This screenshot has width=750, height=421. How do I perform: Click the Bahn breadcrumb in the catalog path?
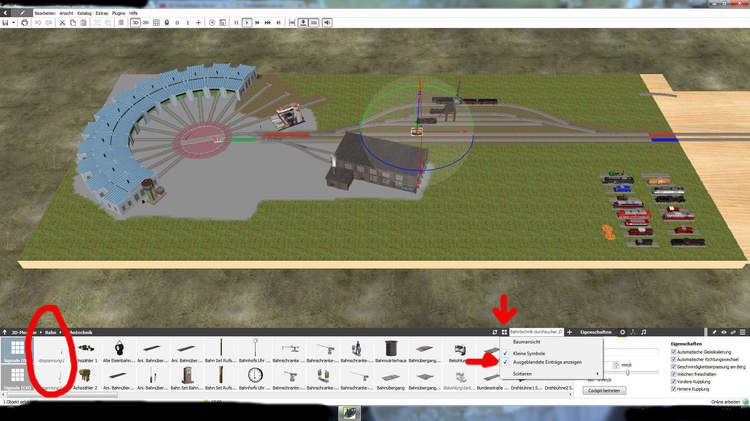tap(51, 332)
